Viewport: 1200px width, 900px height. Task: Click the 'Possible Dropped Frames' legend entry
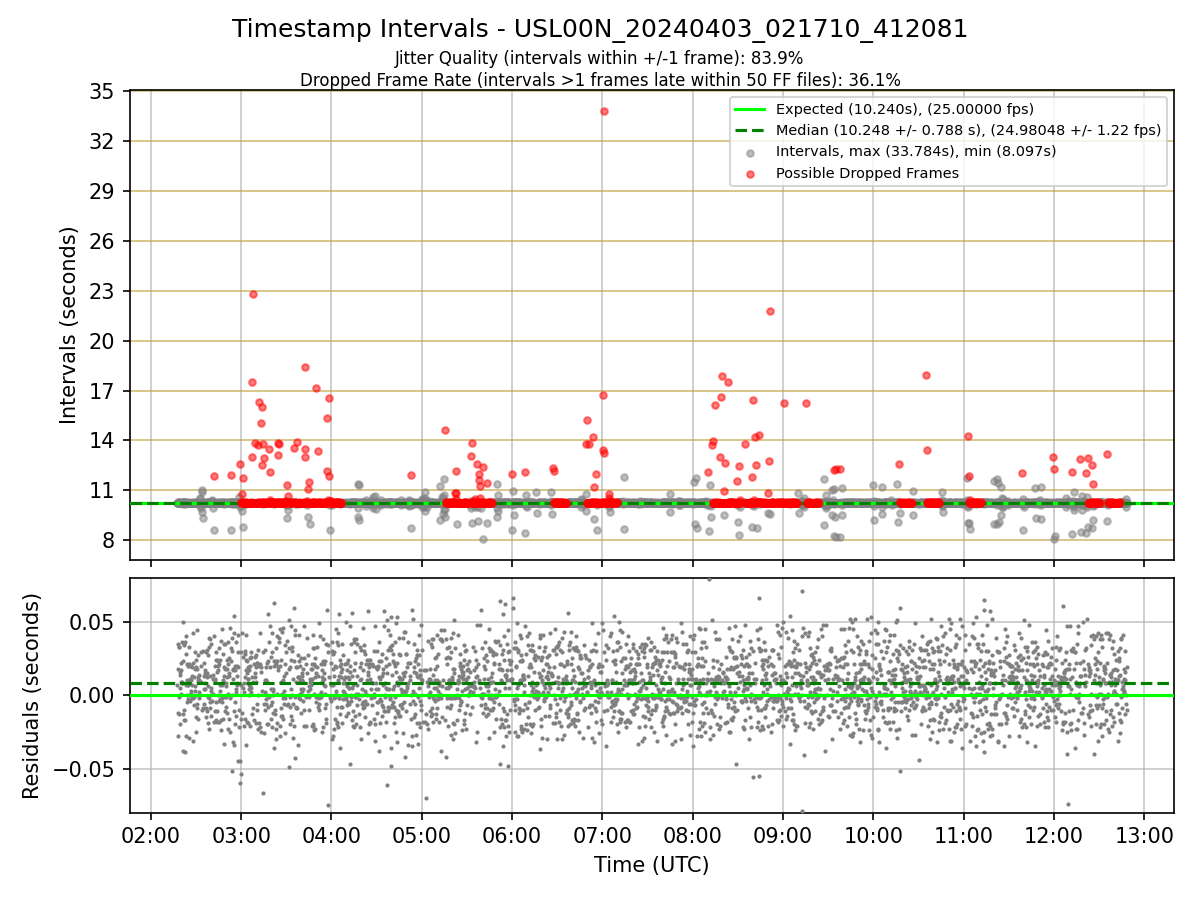(x=867, y=173)
